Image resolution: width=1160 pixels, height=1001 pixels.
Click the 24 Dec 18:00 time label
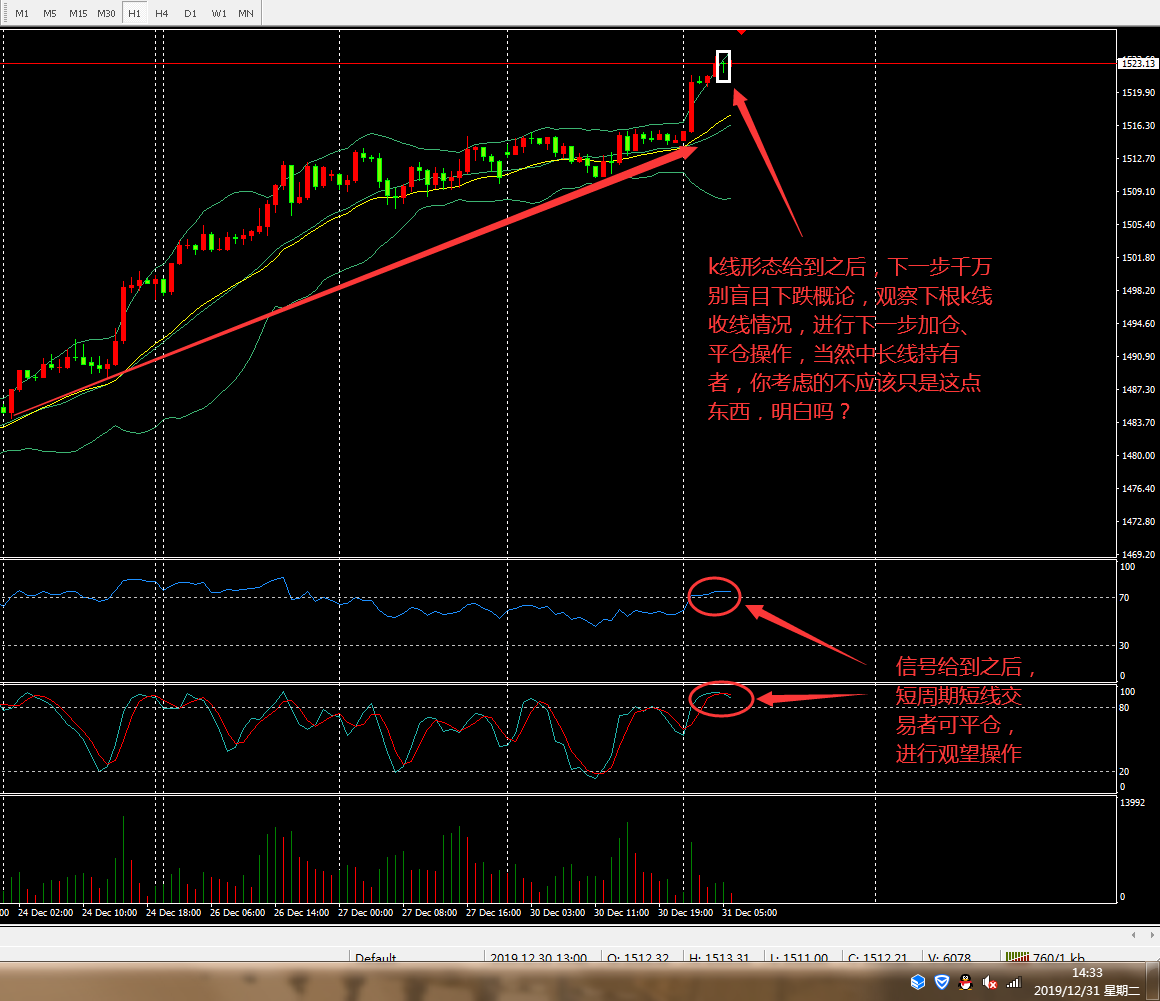click(x=173, y=913)
